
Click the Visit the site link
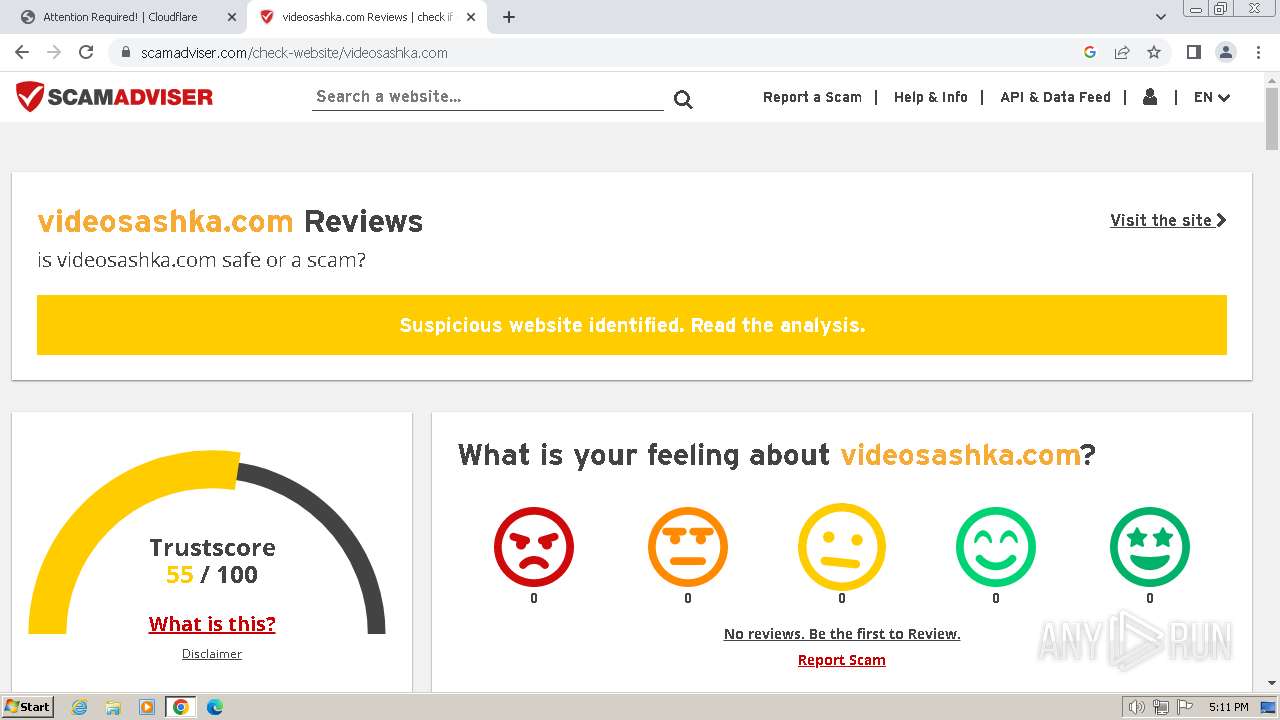(1168, 220)
